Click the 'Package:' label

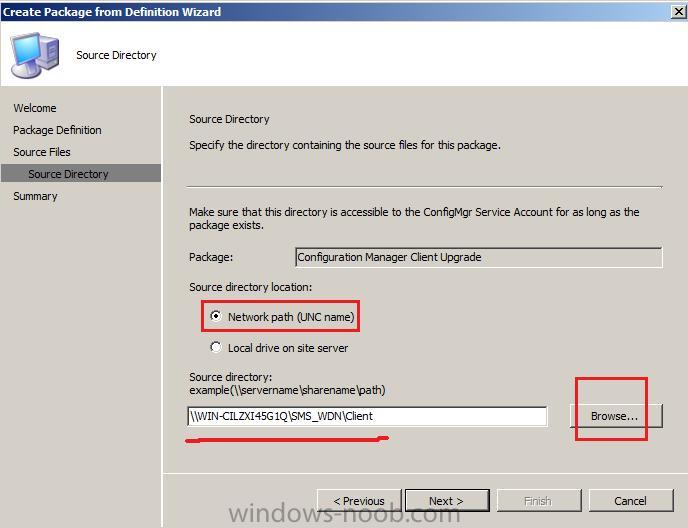211,257
